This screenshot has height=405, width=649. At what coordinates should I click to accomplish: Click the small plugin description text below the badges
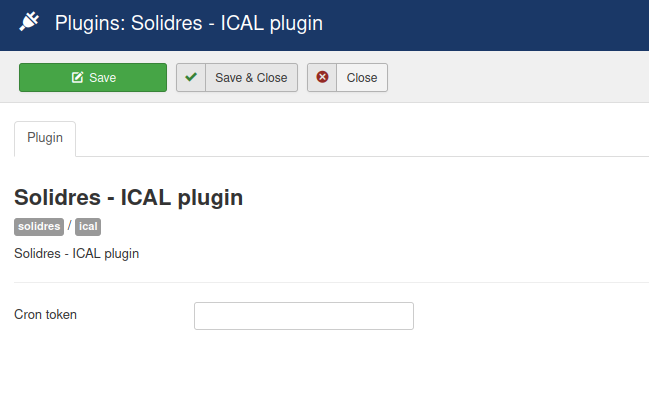click(x=77, y=254)
